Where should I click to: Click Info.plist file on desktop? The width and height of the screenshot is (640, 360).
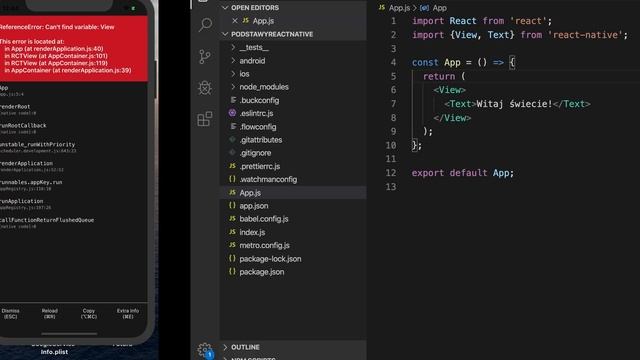[x=54, y=352]
